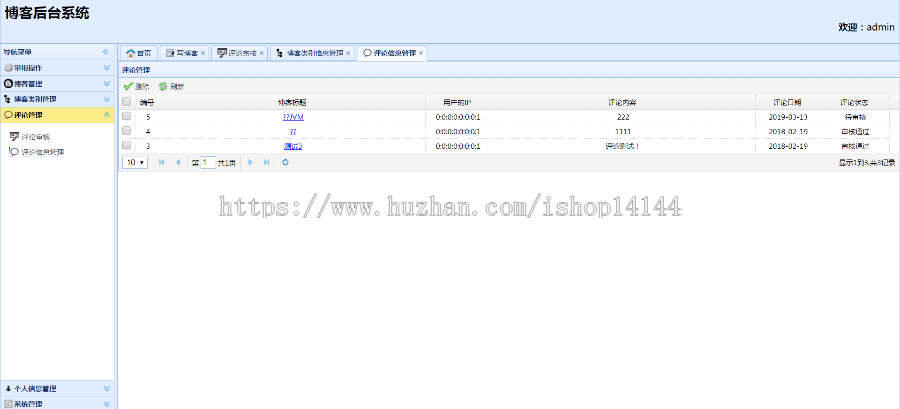
Task: Go to the next page arrow
Action: (250, 162)
